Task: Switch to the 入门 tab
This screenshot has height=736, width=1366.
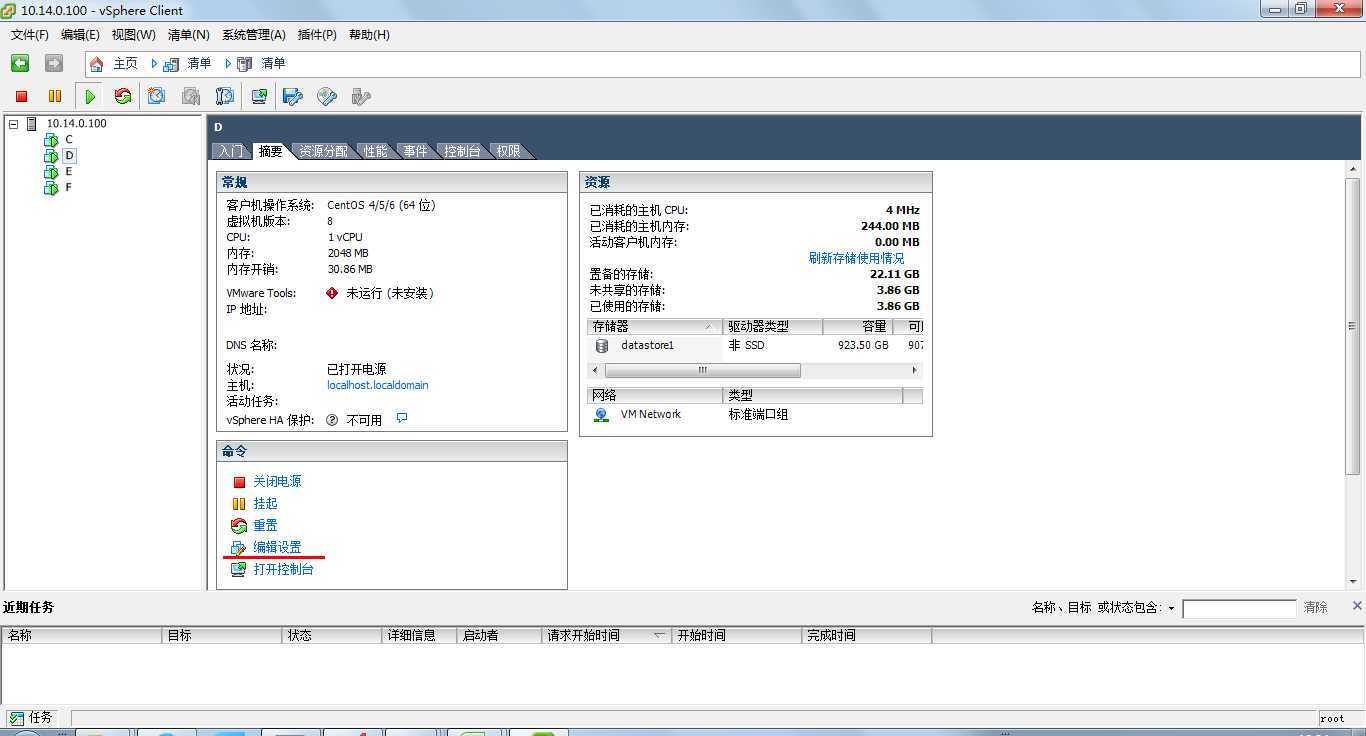Action: click(x=230, y=151)
